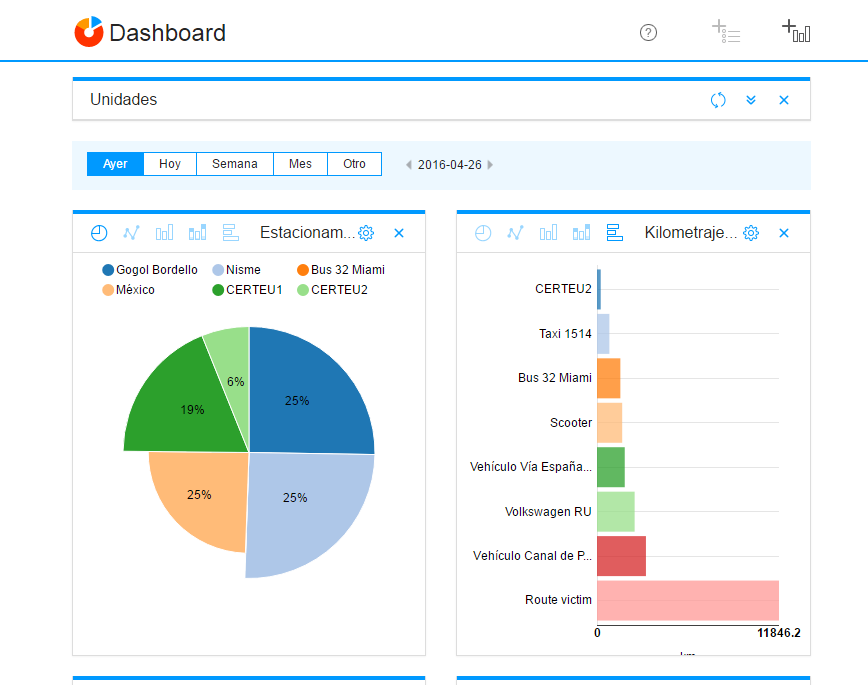Toggle Bus 32 Miami legend entry
Screen dimensions: 868x686
tap(340, 270)
